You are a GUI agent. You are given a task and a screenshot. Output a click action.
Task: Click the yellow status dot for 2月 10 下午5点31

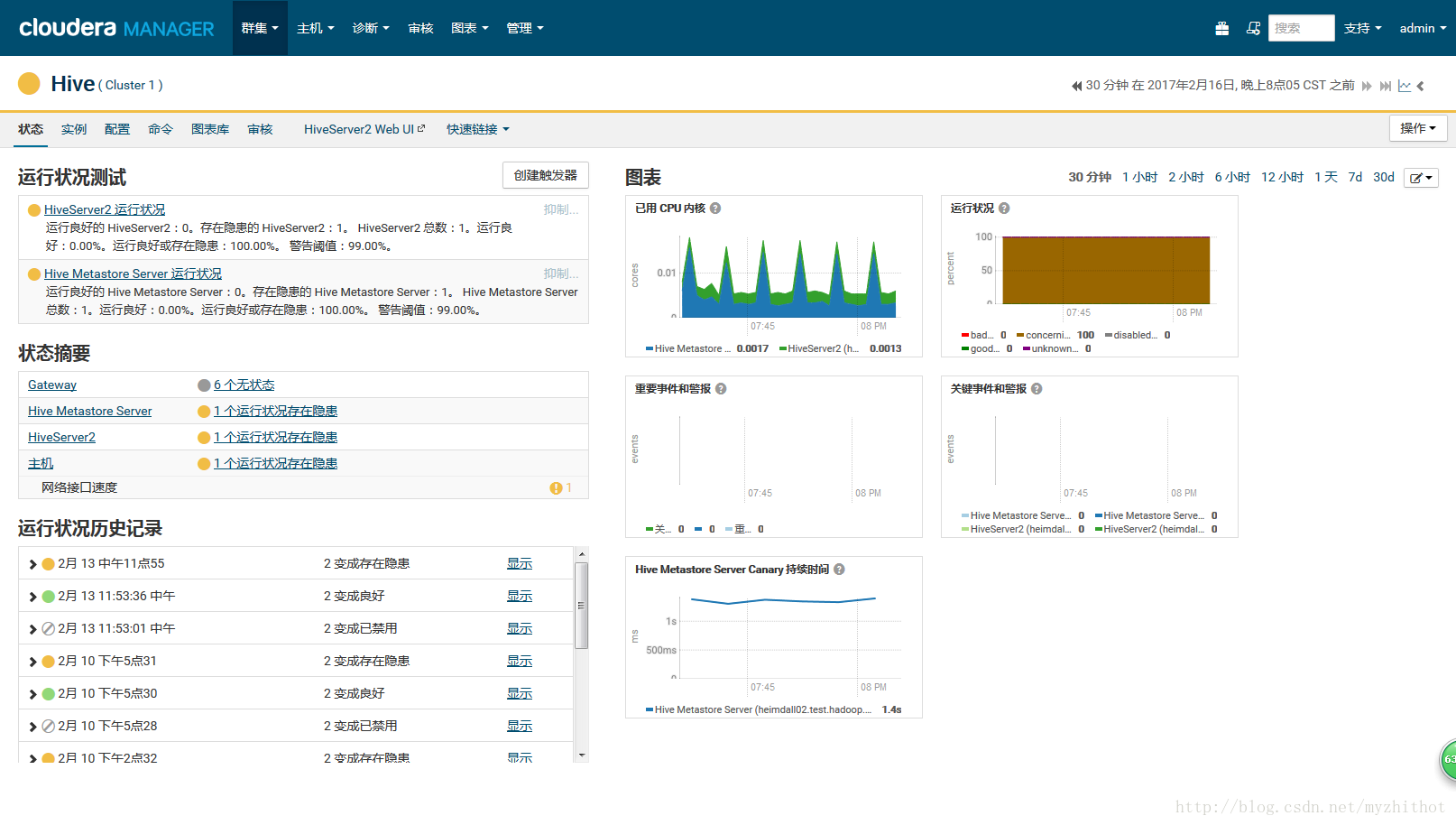(49, 662)
